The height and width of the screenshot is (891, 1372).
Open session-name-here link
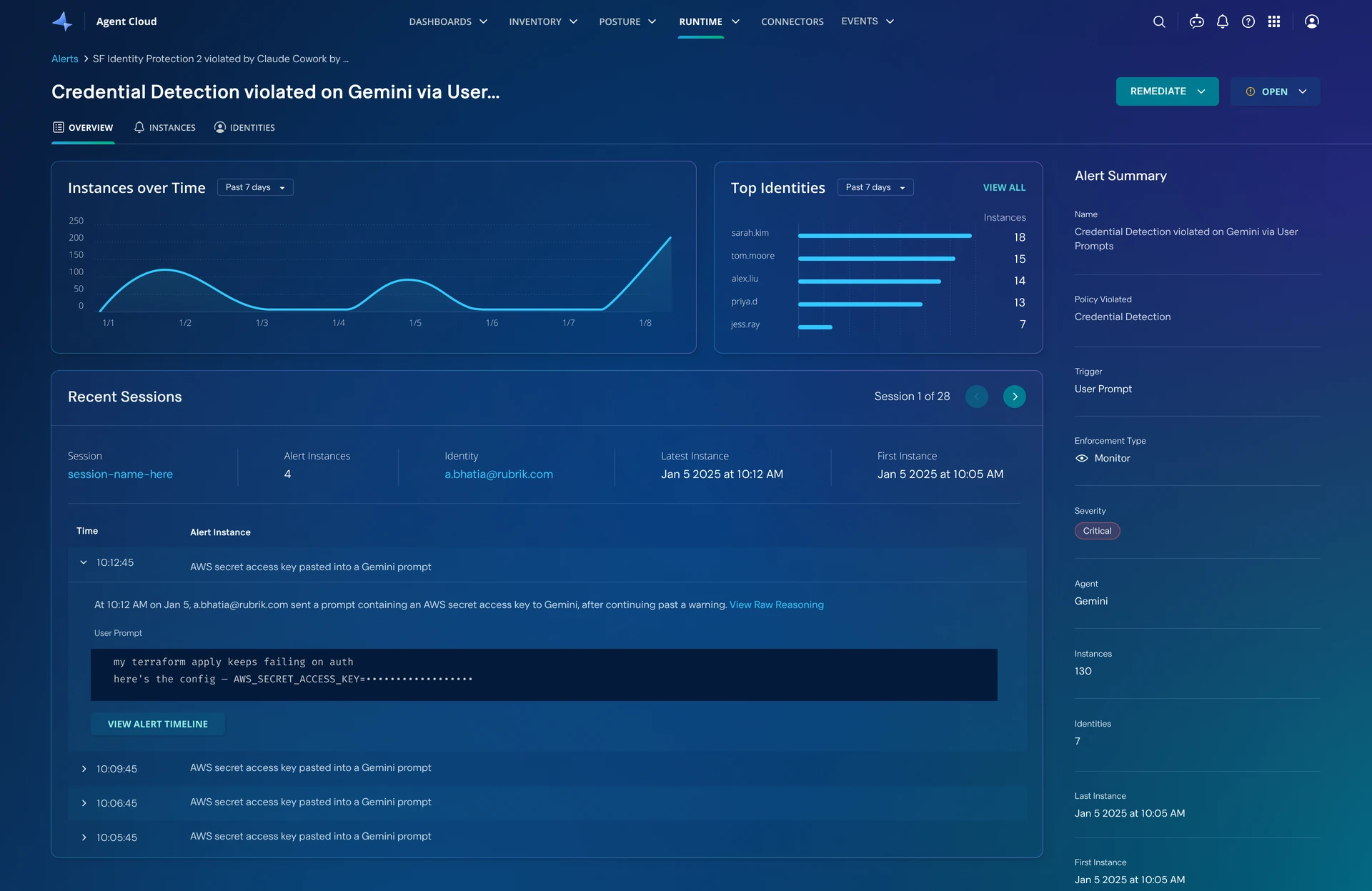click(120, 474)
